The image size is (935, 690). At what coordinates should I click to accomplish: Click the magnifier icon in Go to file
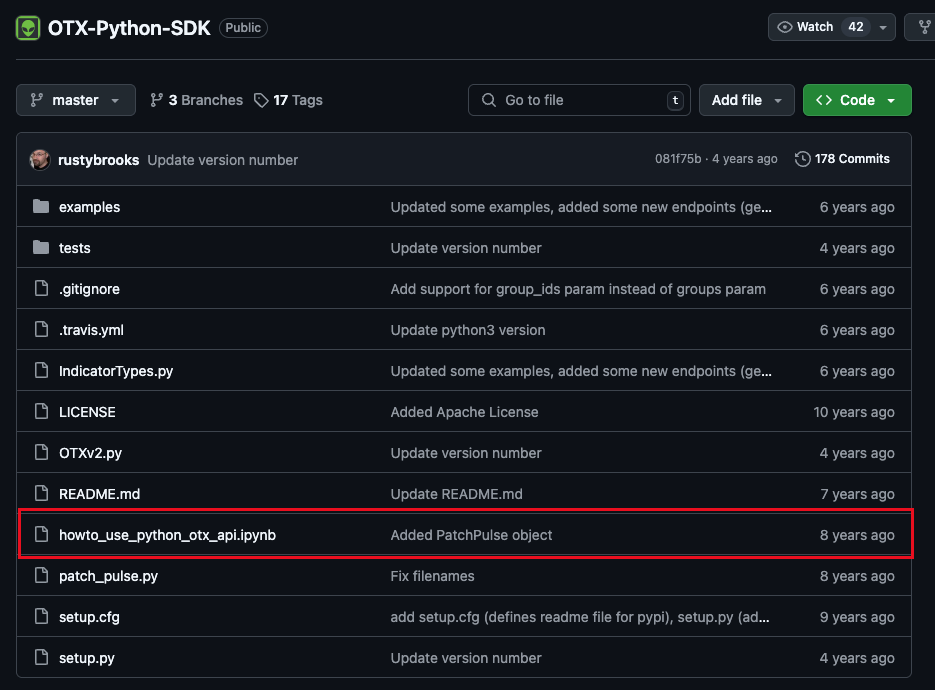coord(488,100)
